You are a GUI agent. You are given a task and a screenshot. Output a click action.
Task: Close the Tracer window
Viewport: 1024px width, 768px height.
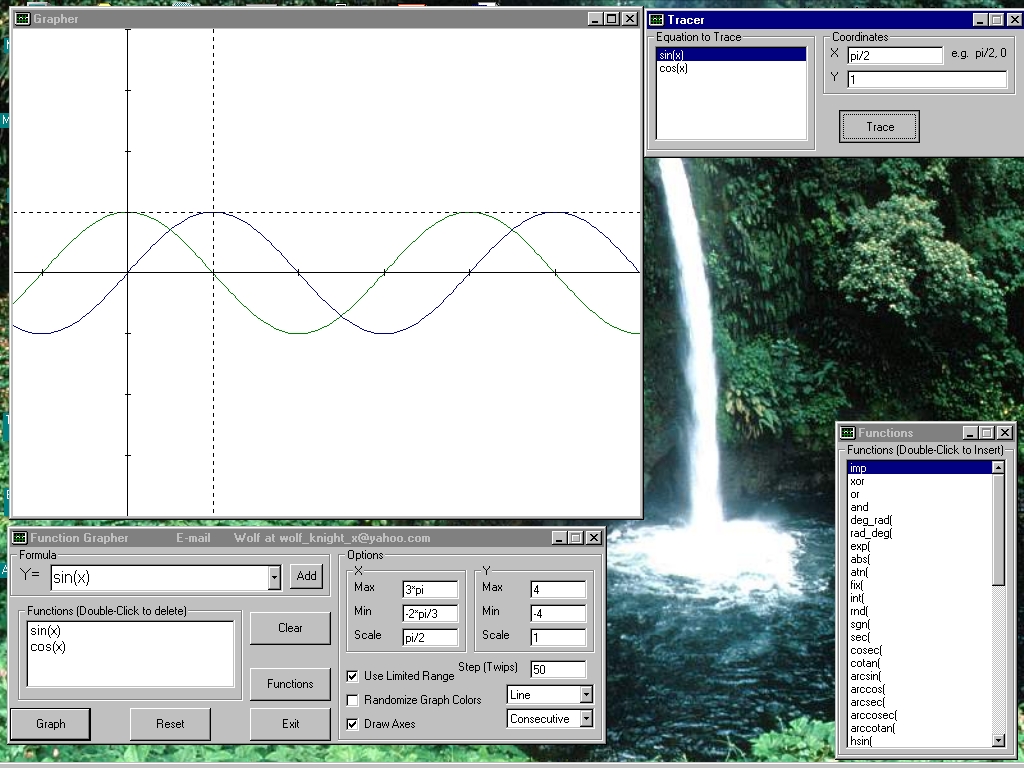point(1016,20)
